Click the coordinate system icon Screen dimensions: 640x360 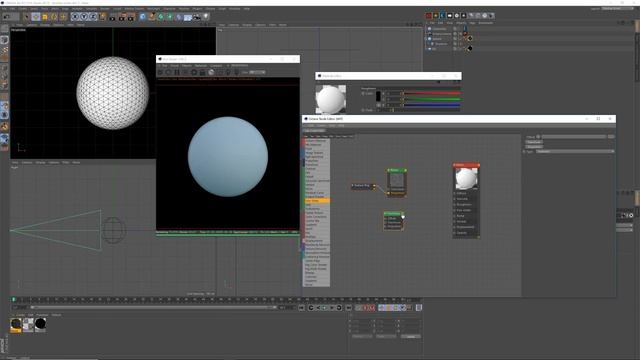(x=102, y=17)
